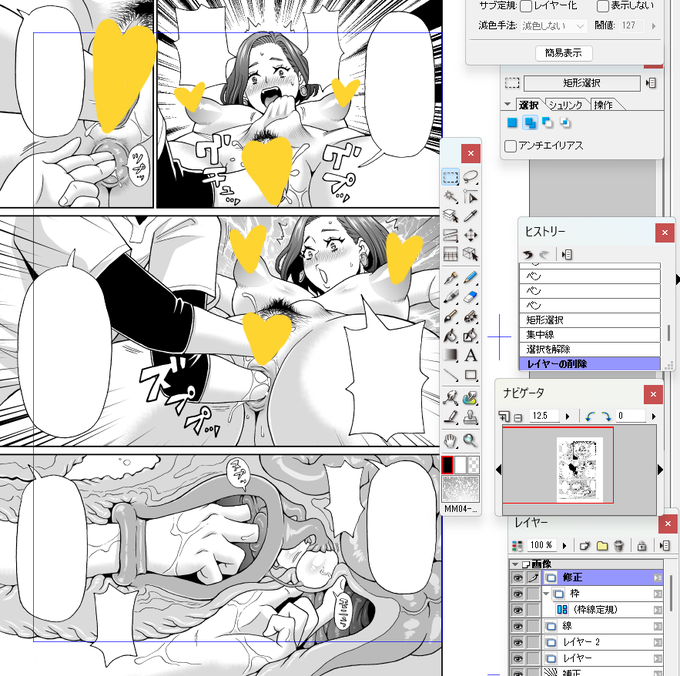
Task: Tick the 表示しない checkbox
Action: point(603,6)
